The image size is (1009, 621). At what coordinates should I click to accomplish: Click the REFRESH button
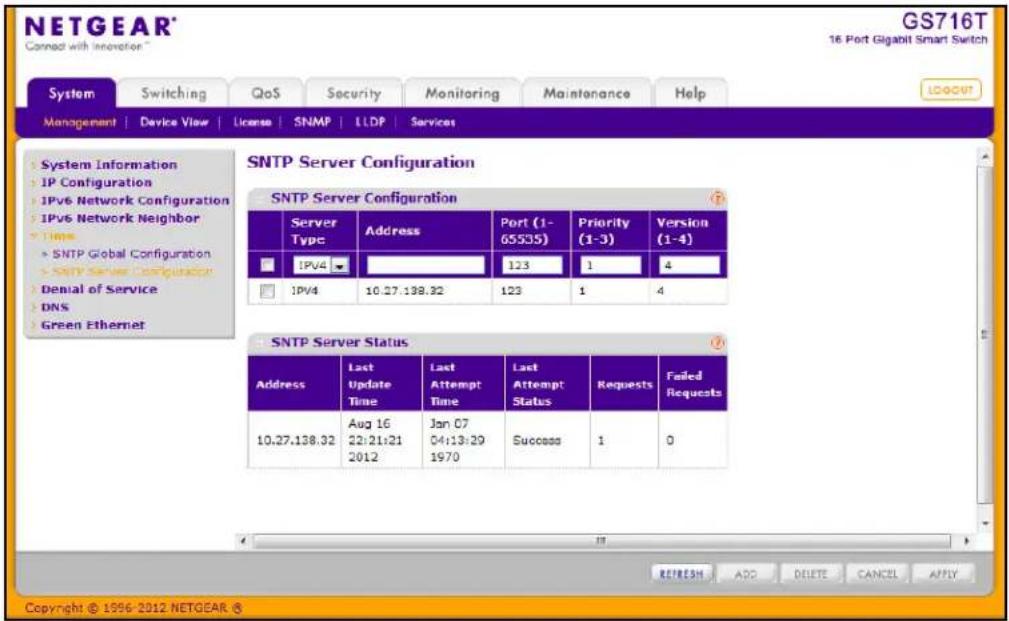click(x=681, y=573)
